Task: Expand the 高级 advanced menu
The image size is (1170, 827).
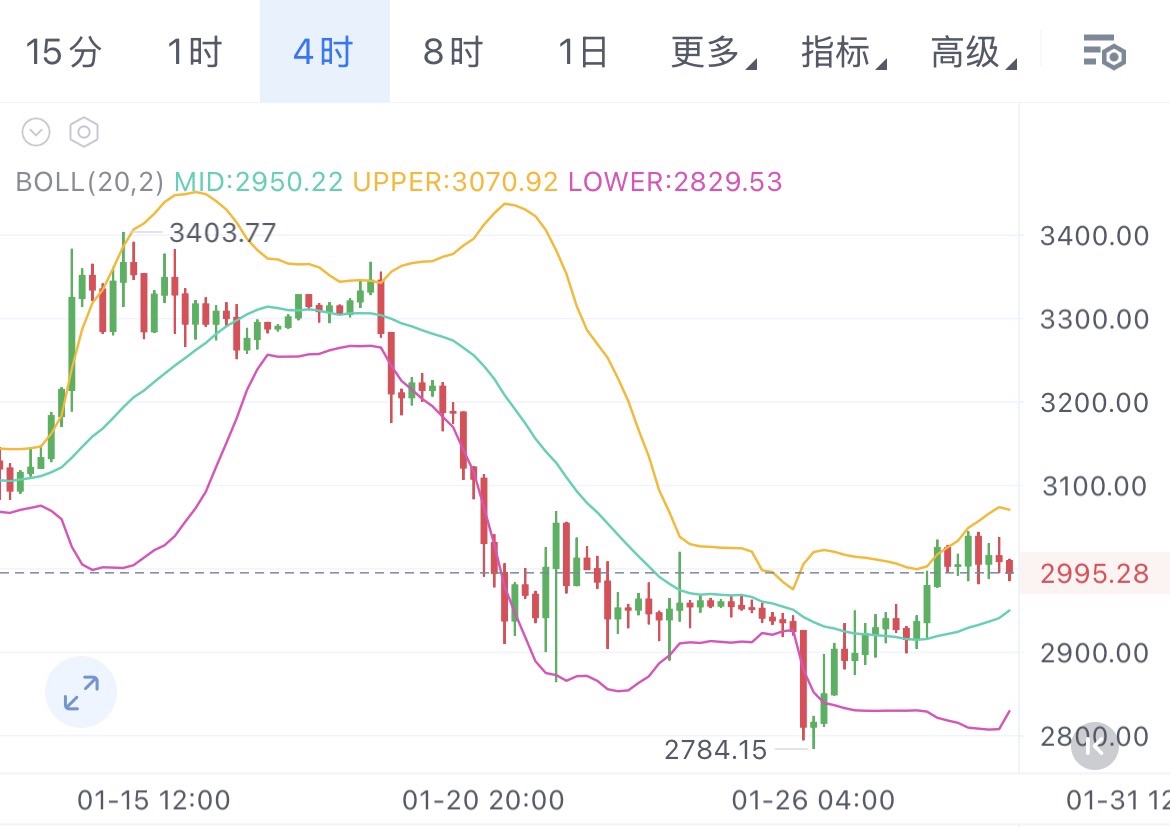Action: click(x=972, y=52)
